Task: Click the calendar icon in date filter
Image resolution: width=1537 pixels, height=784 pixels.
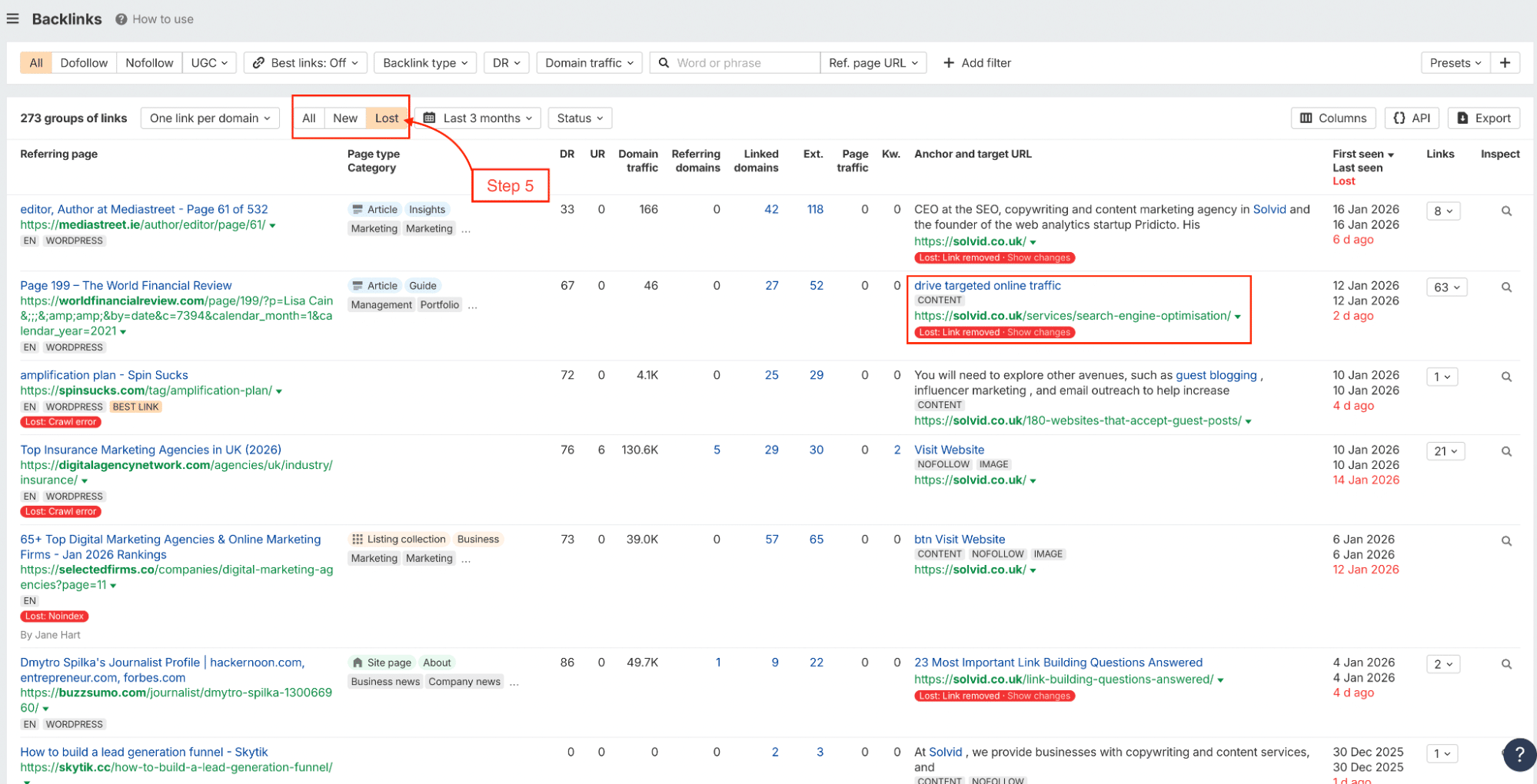Action: pyautogui.click(x=434, y=118)
